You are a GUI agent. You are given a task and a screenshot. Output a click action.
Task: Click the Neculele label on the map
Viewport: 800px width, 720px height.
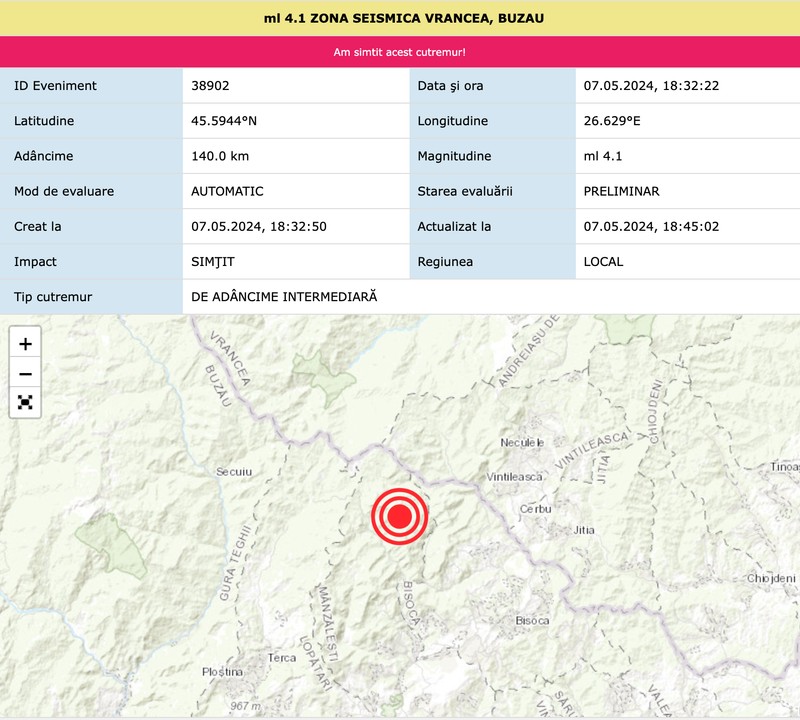[x=522, y=443]
